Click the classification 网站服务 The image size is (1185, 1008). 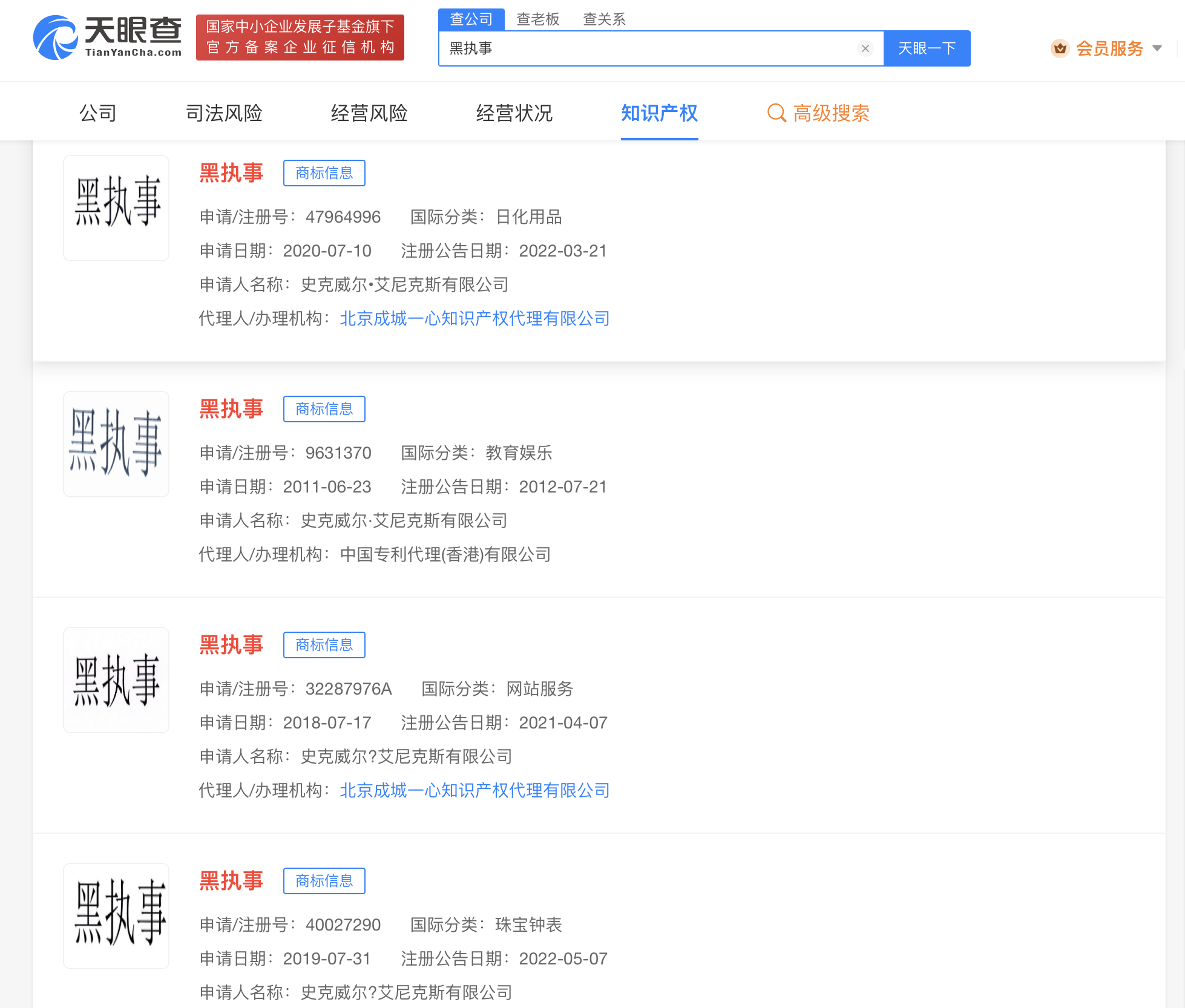(x=539, y=689)
